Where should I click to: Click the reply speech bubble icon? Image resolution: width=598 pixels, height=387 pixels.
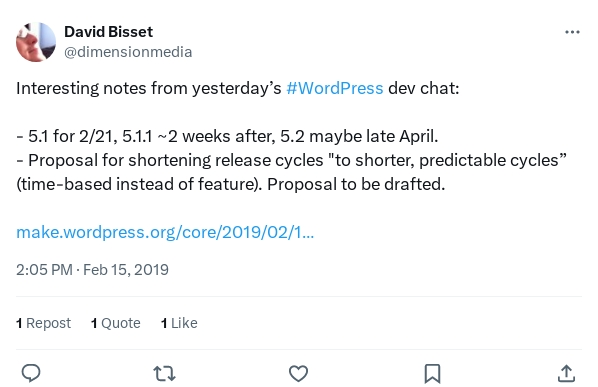(31, 373)
